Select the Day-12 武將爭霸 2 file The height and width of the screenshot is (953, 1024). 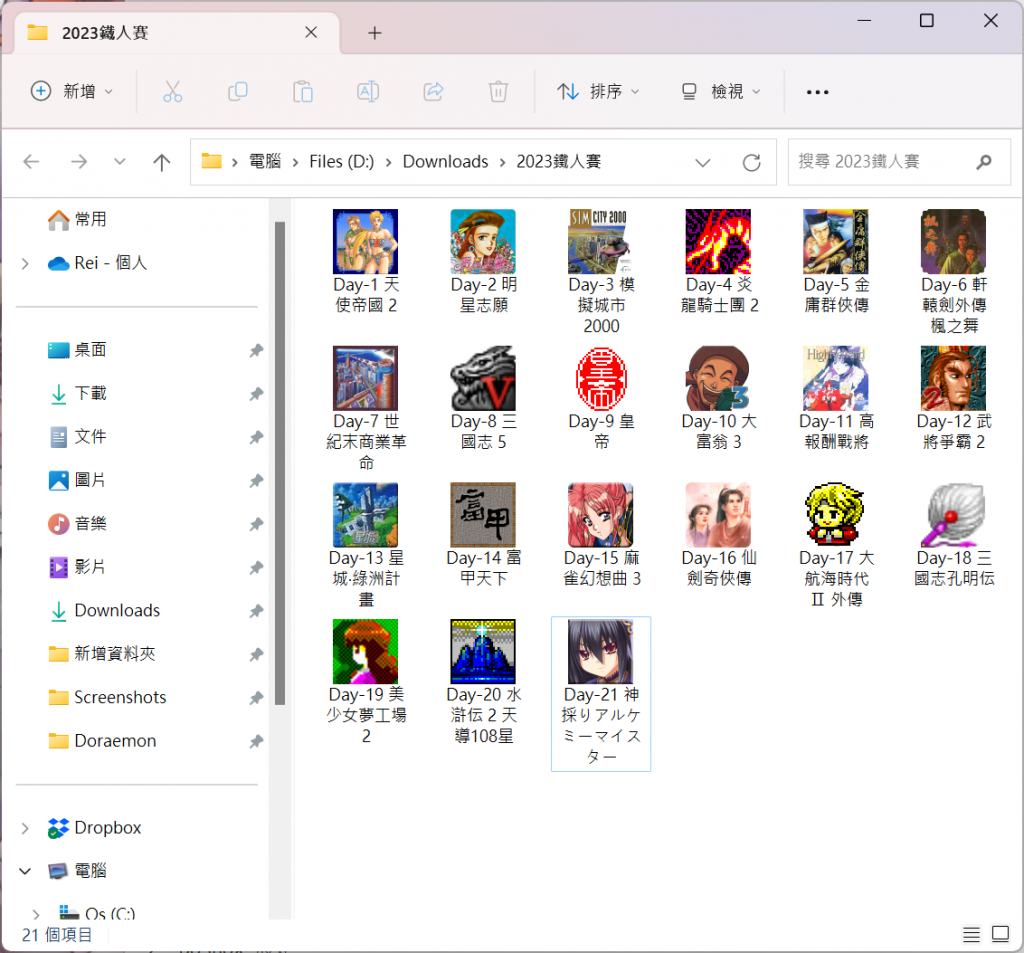(953, 398)
